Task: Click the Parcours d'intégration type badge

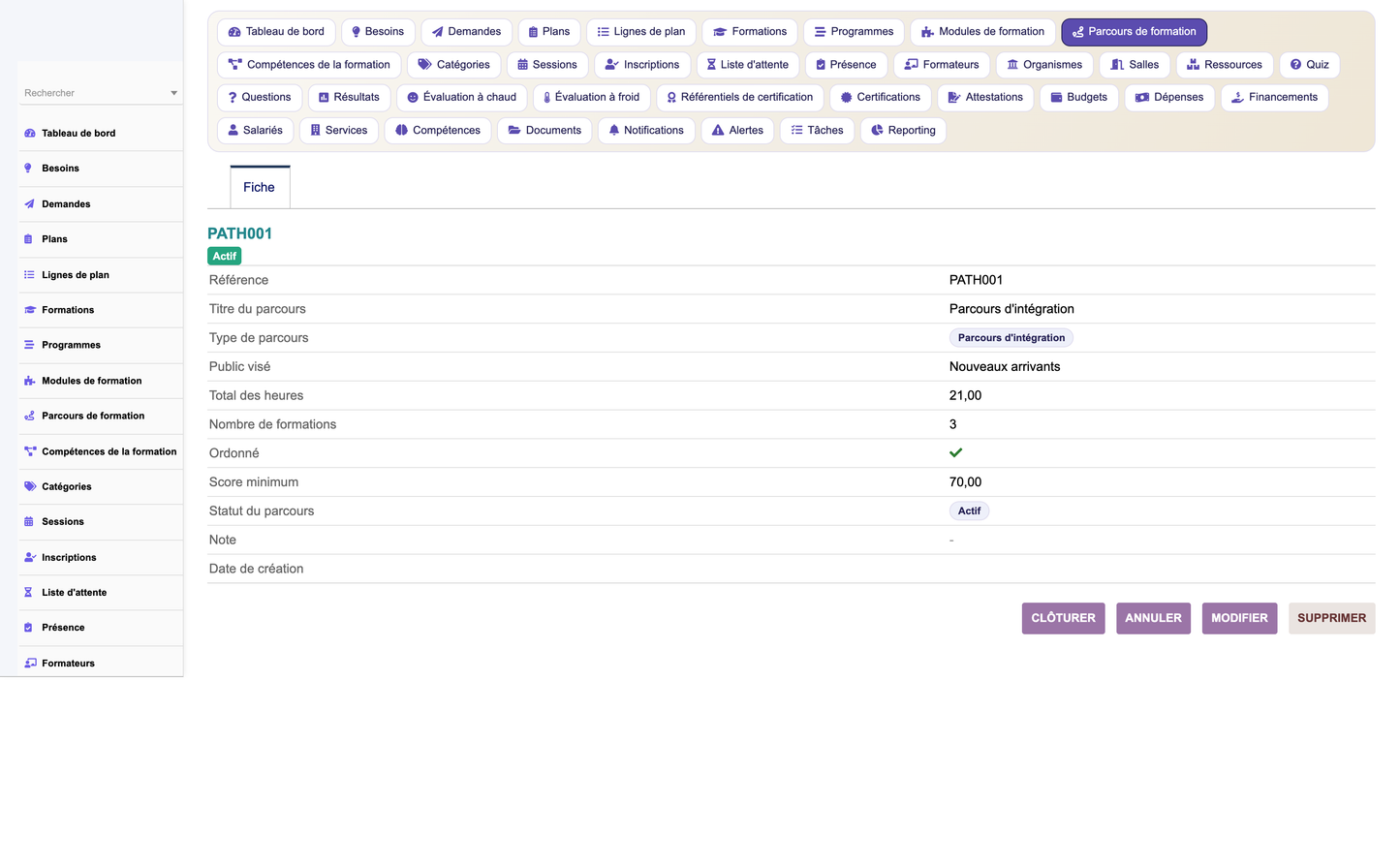Action: 1011,338
